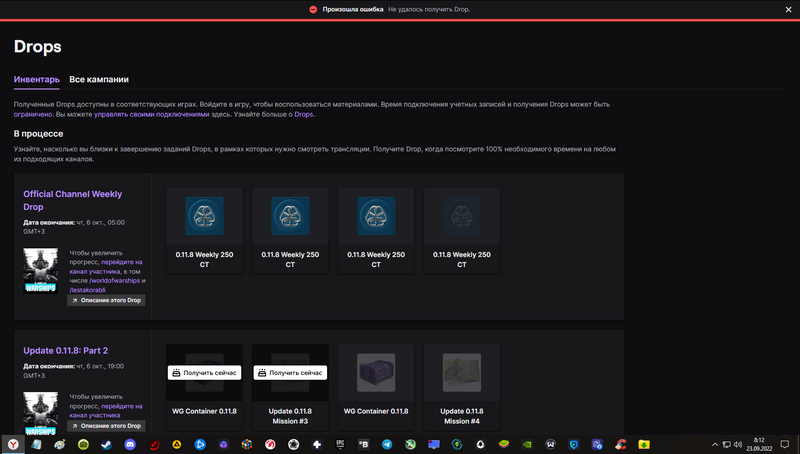800x454 pixels.
Task: Launch Epic Games Launcher from taskbar
Action: pos(340,444)
